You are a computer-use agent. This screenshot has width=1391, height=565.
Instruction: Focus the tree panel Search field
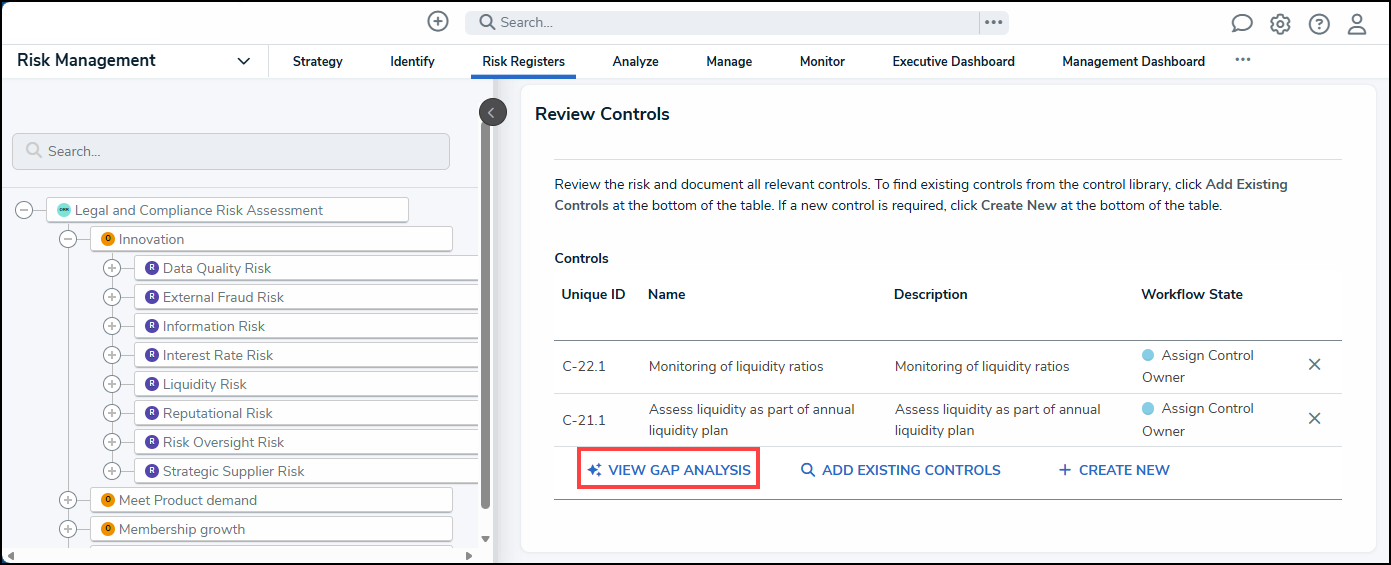(x=231, y=151)
